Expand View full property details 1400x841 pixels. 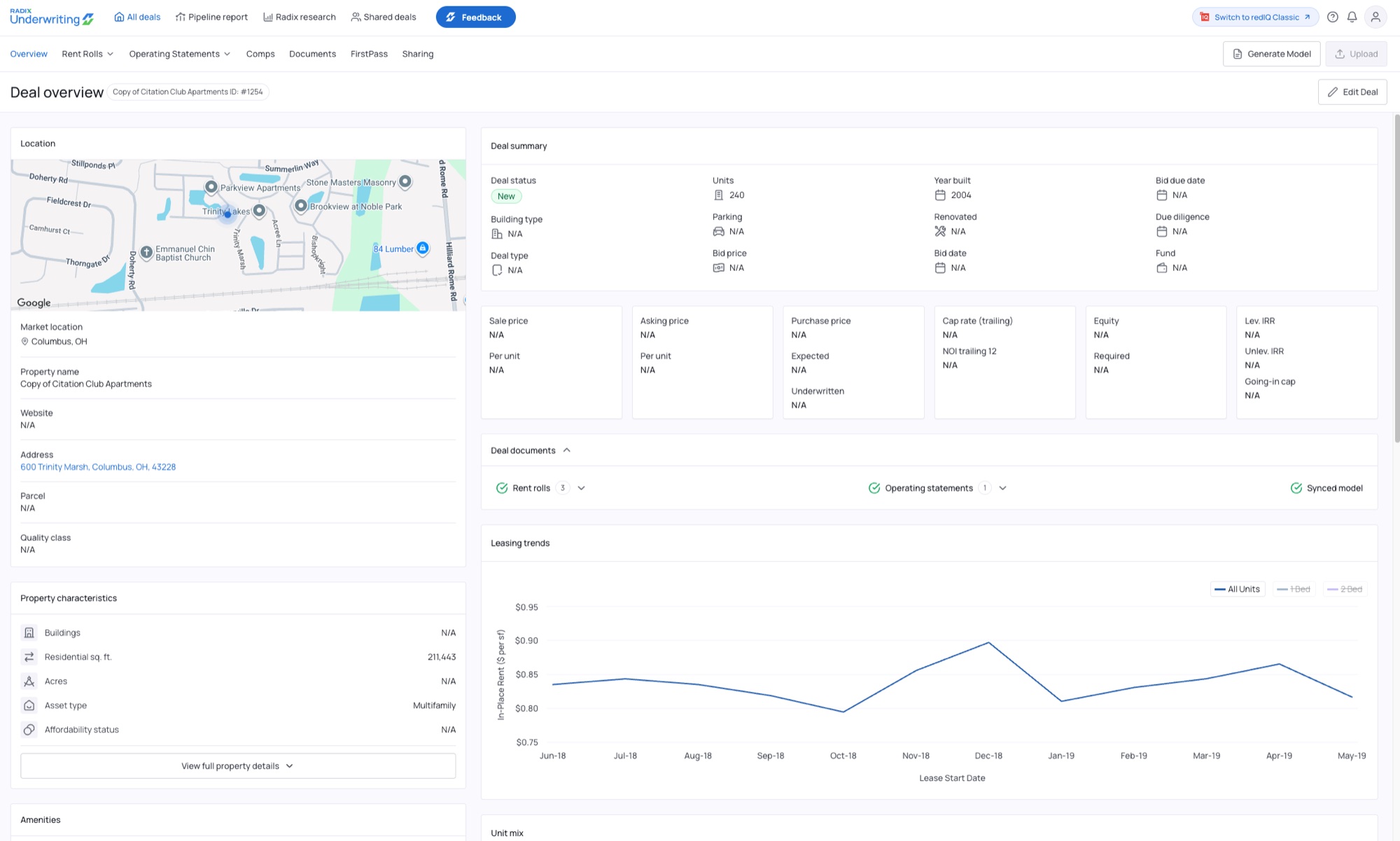point(238,766)
